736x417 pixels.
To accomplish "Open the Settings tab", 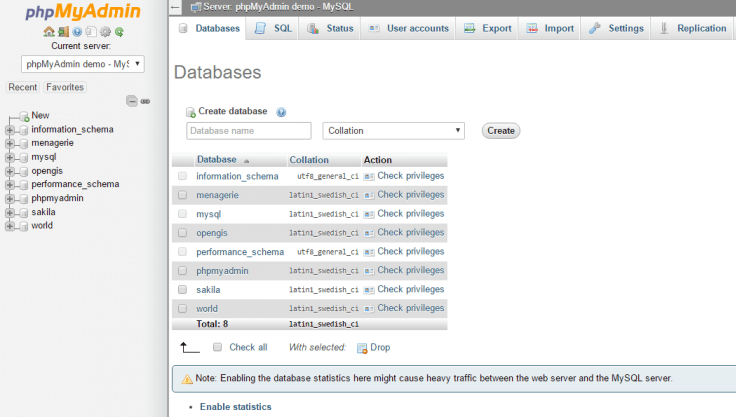I will [x=616, y=28].
